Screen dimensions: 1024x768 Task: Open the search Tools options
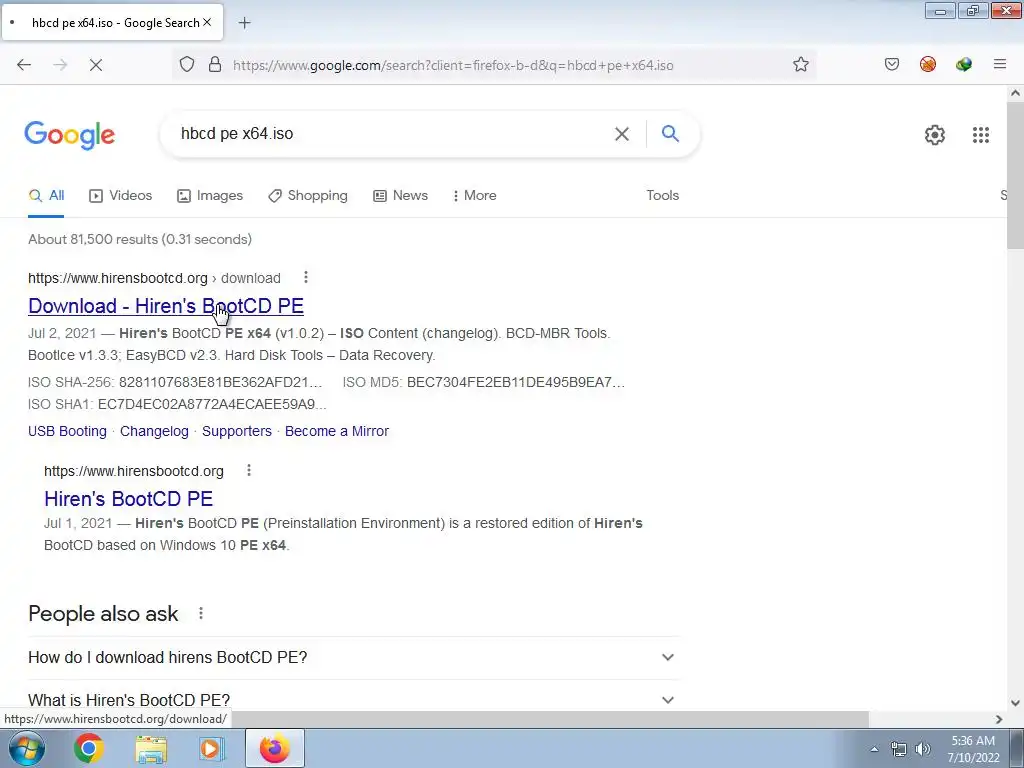pos(662,195)
